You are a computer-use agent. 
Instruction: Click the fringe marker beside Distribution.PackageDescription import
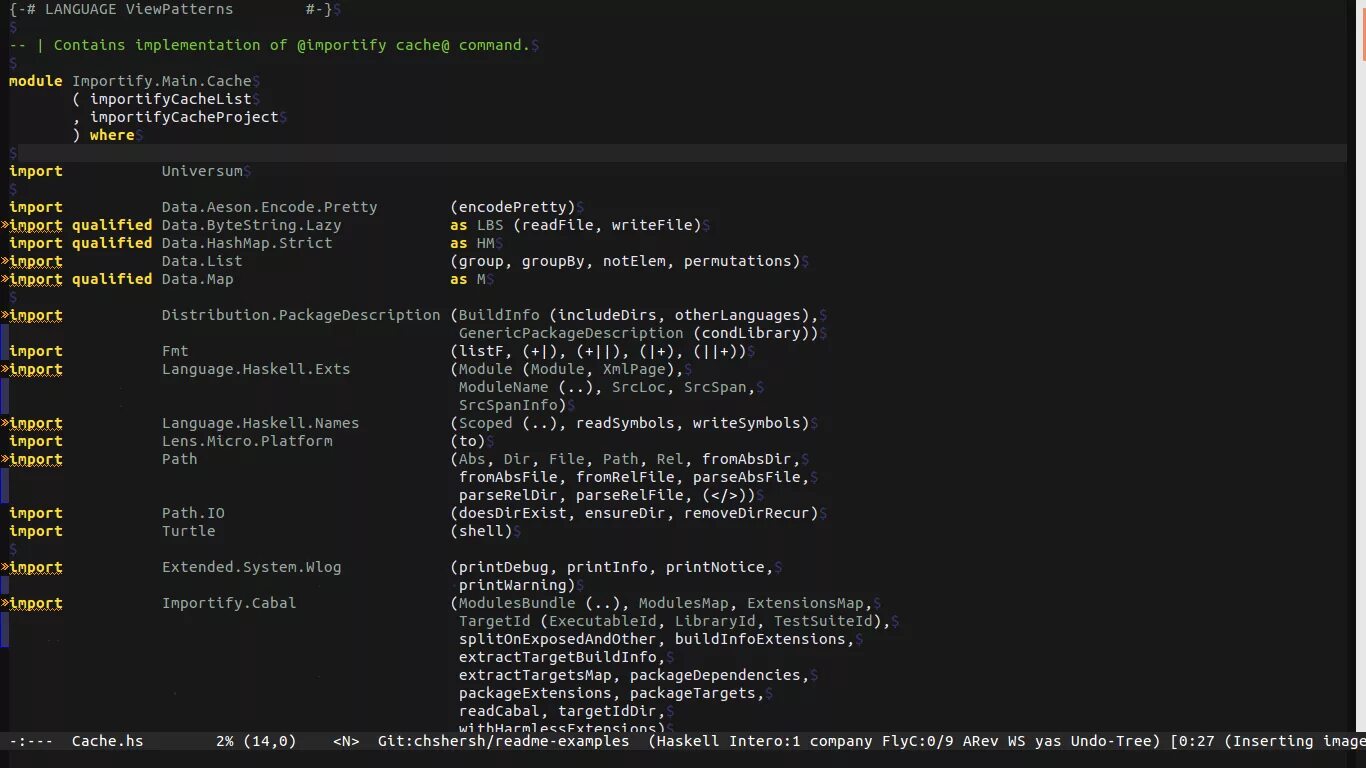pyautogui.click(x=4, y=315)
